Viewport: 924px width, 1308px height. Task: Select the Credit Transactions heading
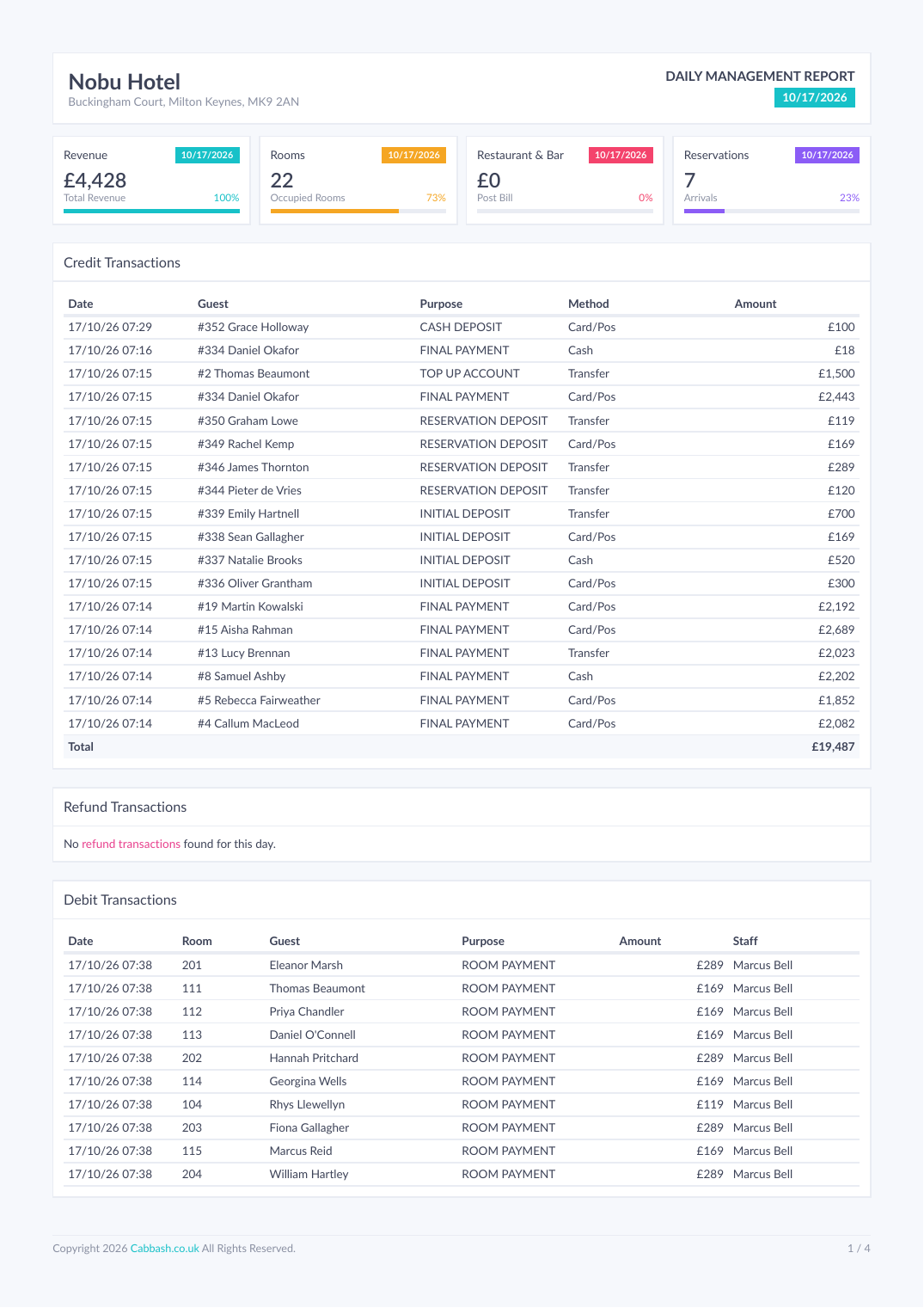click(x=122, y=263)
